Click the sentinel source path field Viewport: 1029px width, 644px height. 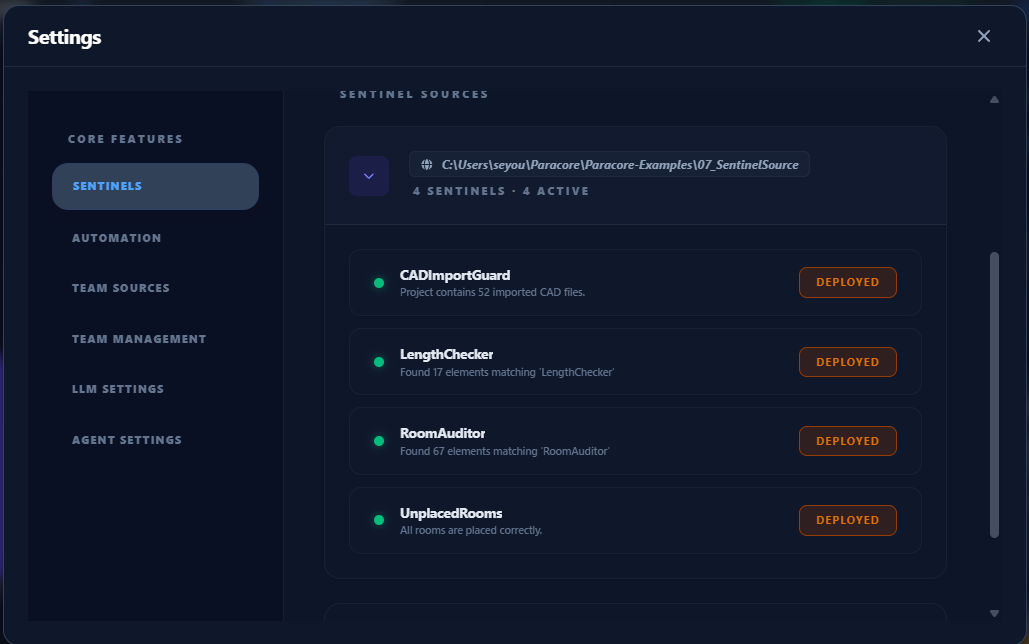pos(610,164)
